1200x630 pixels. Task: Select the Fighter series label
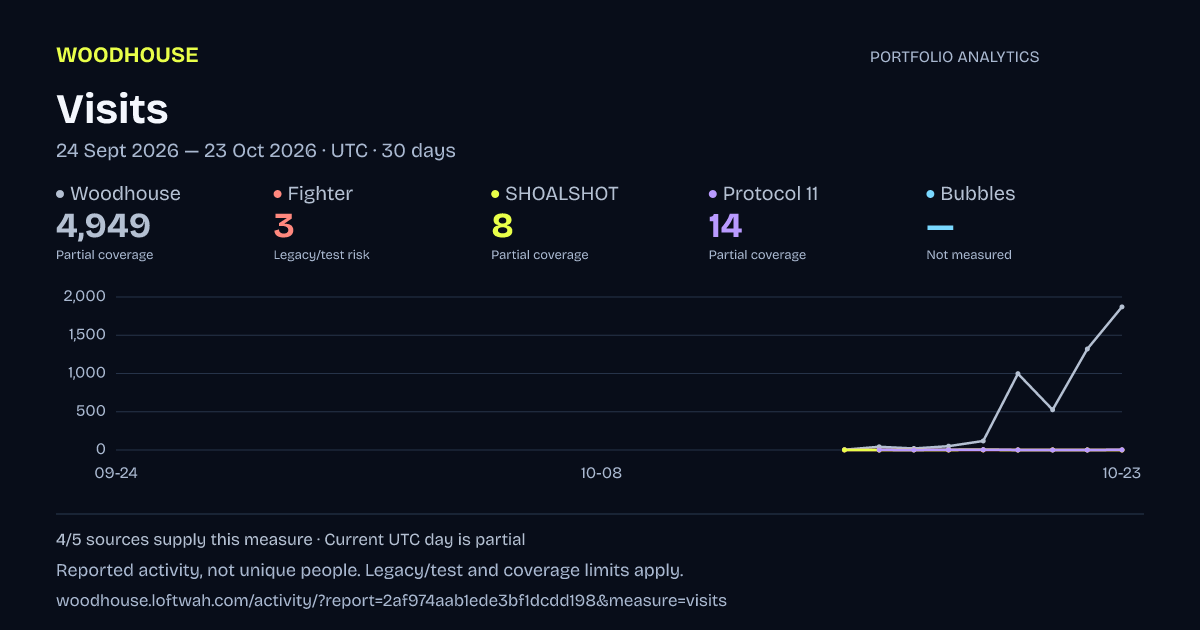[x=320, y=194]
